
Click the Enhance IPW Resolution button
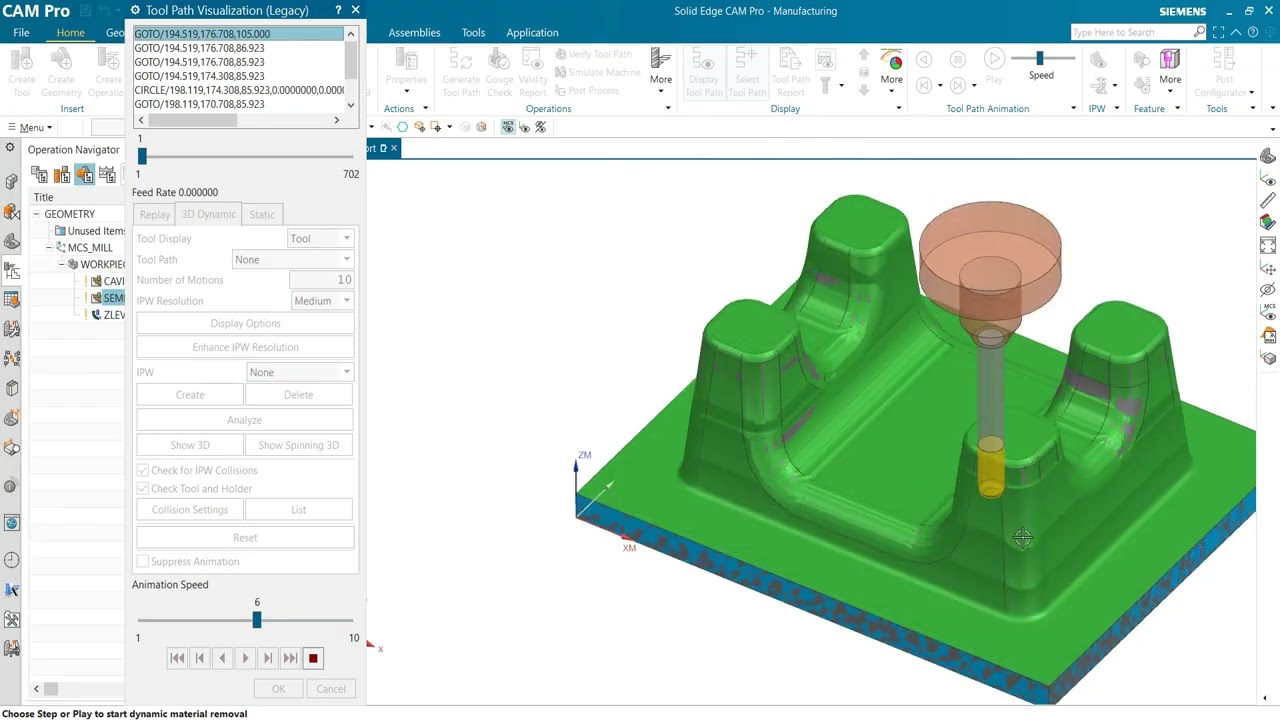coord(245,347)
